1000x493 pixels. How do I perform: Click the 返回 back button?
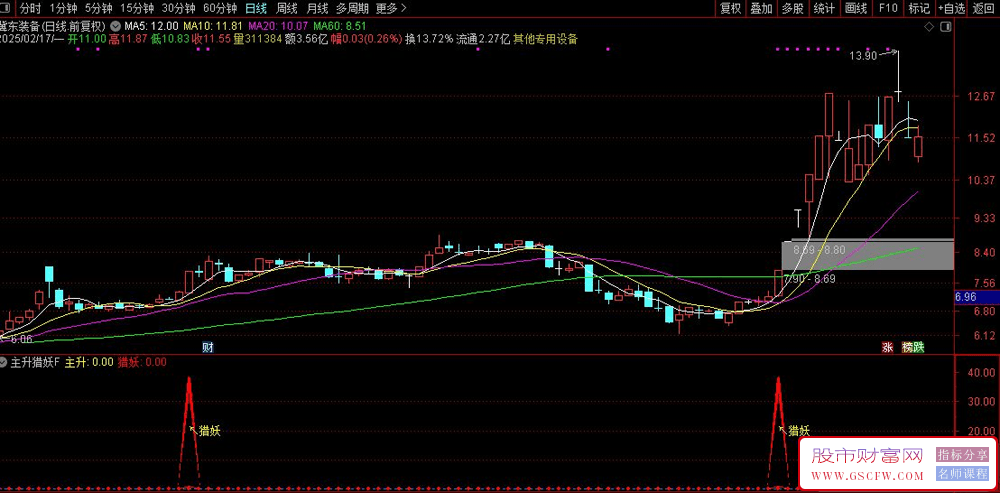pyautogui.click(x=985, y=8)
